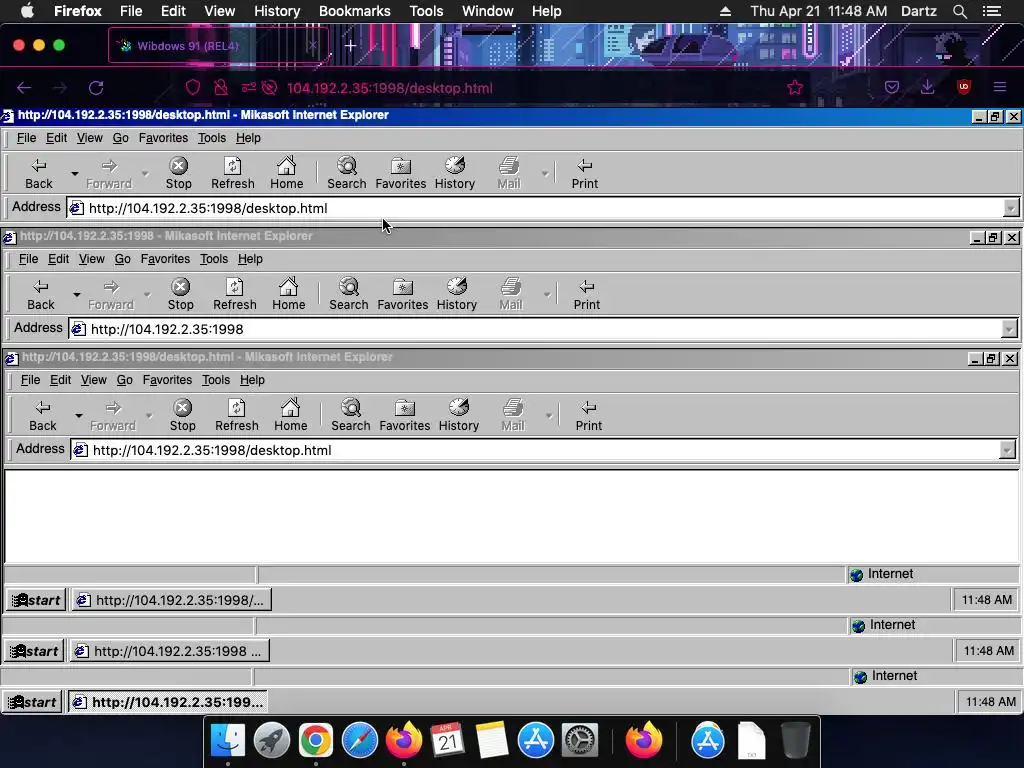This screenshot has width=1024, height=768.
Task: Open Firefox downloads arrow icon
Action: (927, 87)
